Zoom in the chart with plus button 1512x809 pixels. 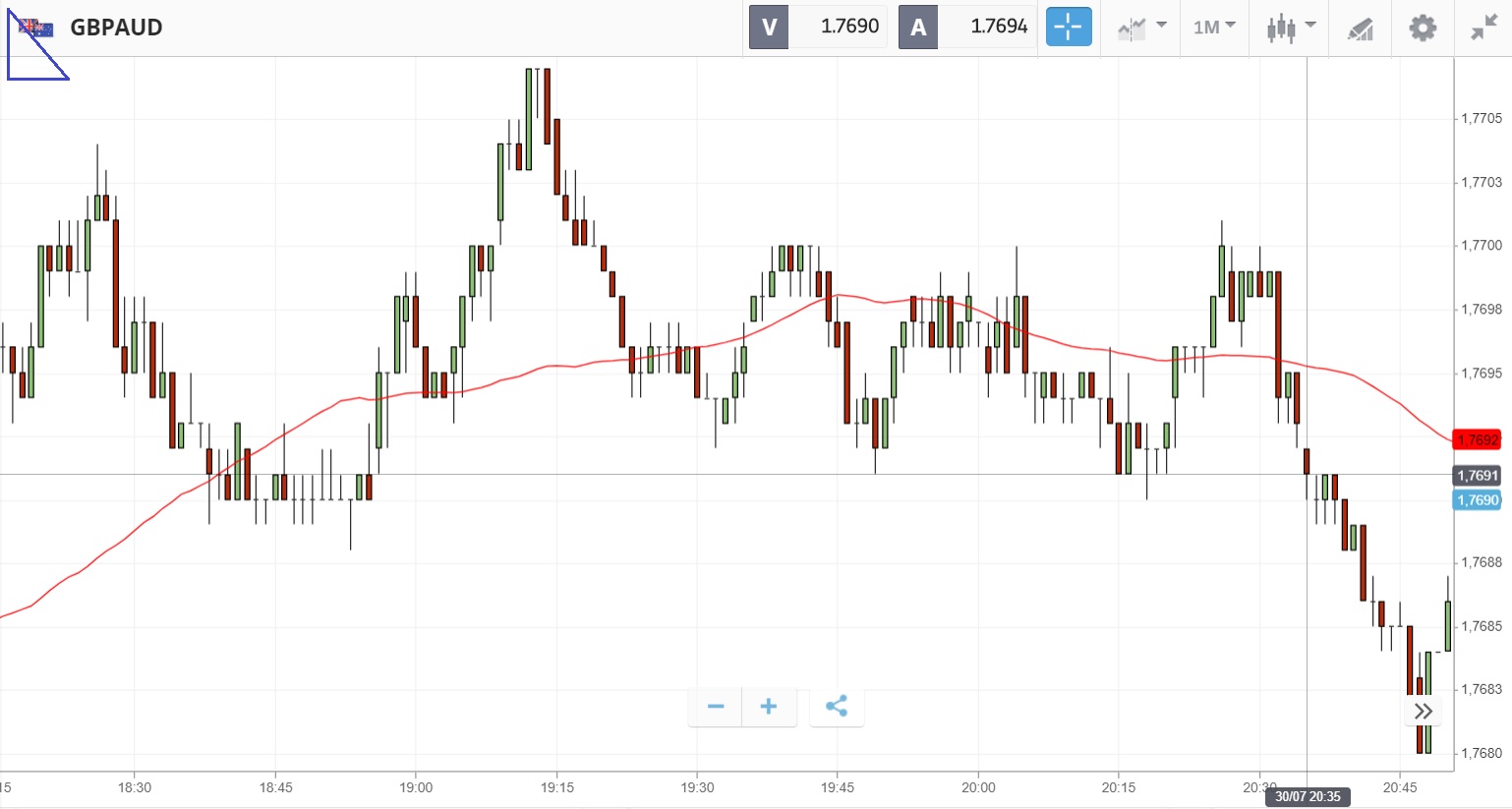[x=769, y=707]
